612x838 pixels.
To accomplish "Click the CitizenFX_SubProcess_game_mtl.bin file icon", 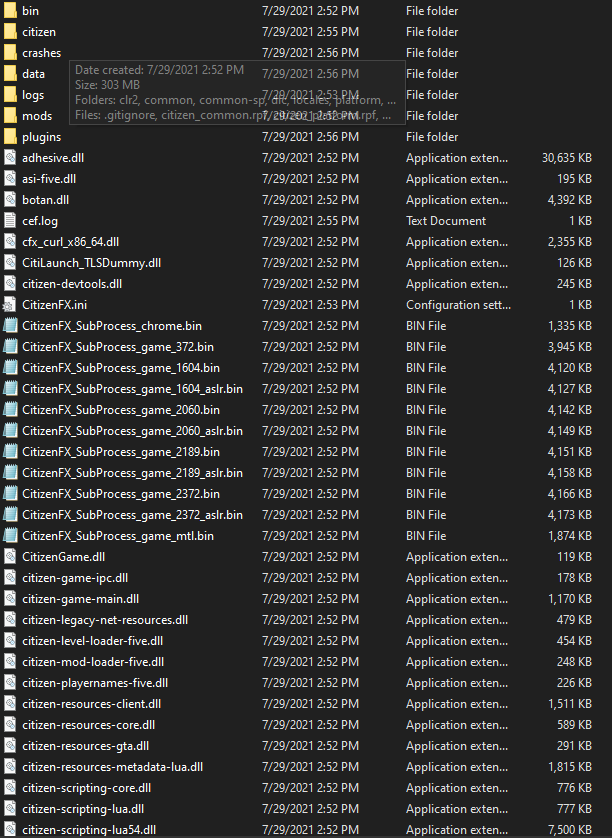I will click(10, 536).
